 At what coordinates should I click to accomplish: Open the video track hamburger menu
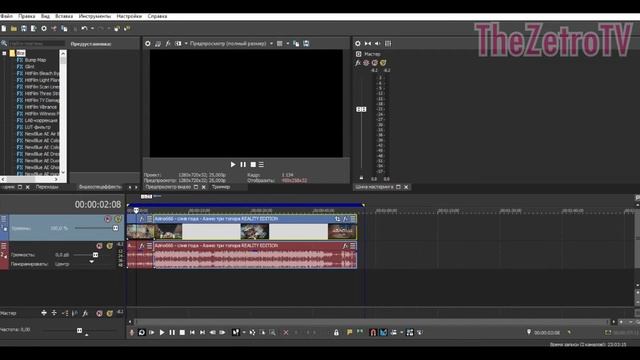(x=4, y=219)
